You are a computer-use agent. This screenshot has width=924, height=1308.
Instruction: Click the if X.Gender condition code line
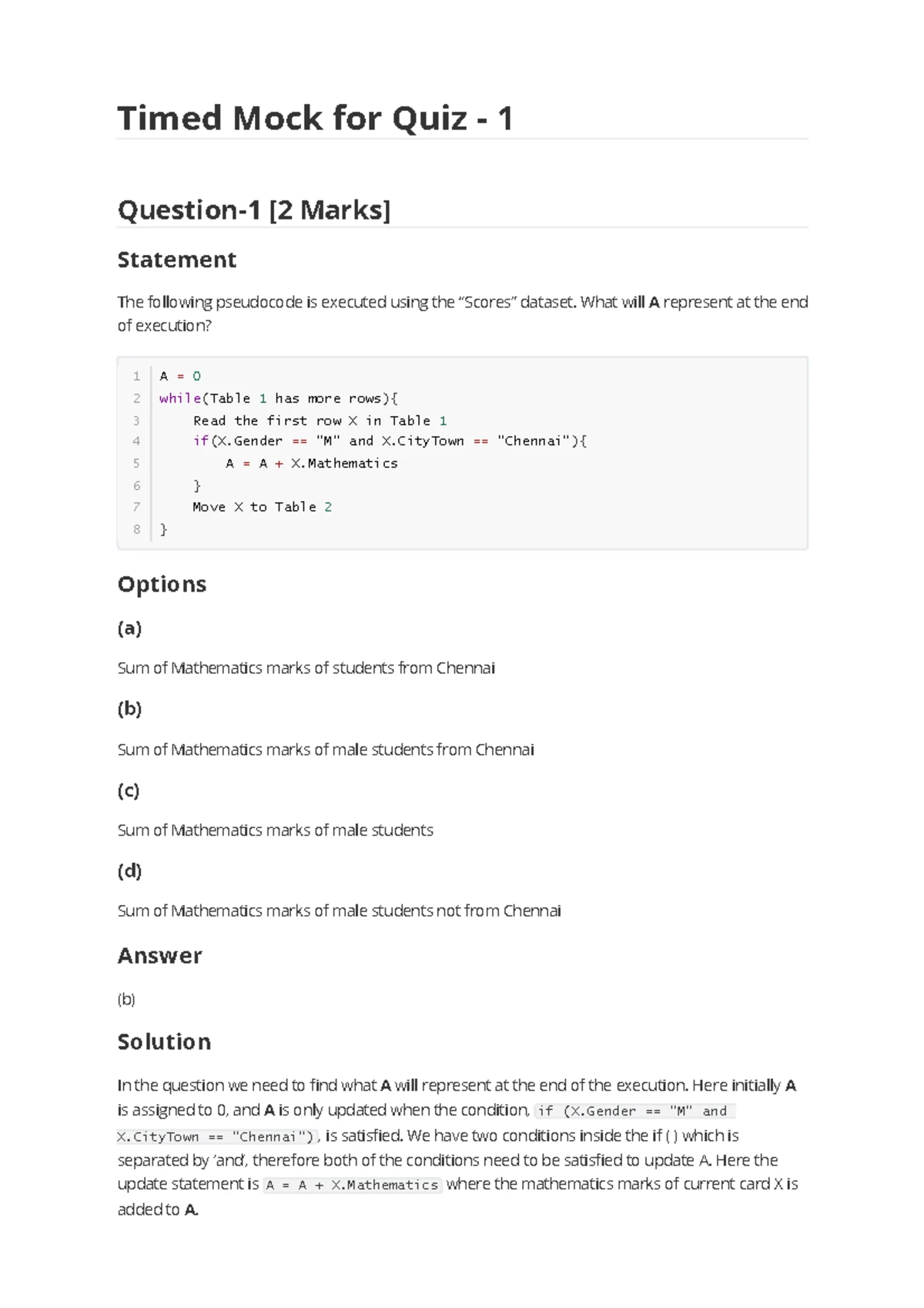[390, 441]
